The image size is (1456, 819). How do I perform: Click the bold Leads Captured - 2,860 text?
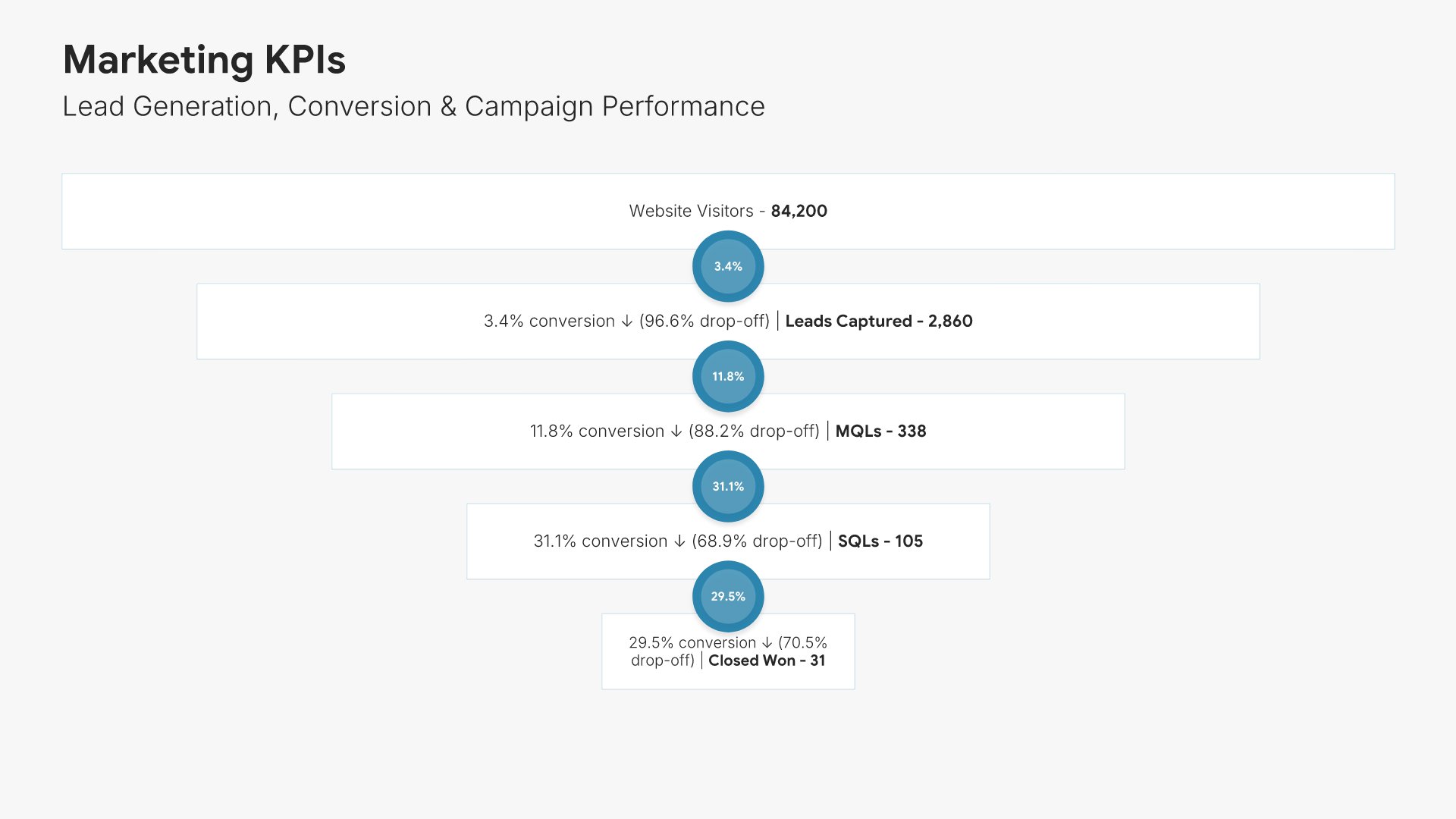pyautogui.click(x=878, y=321)
